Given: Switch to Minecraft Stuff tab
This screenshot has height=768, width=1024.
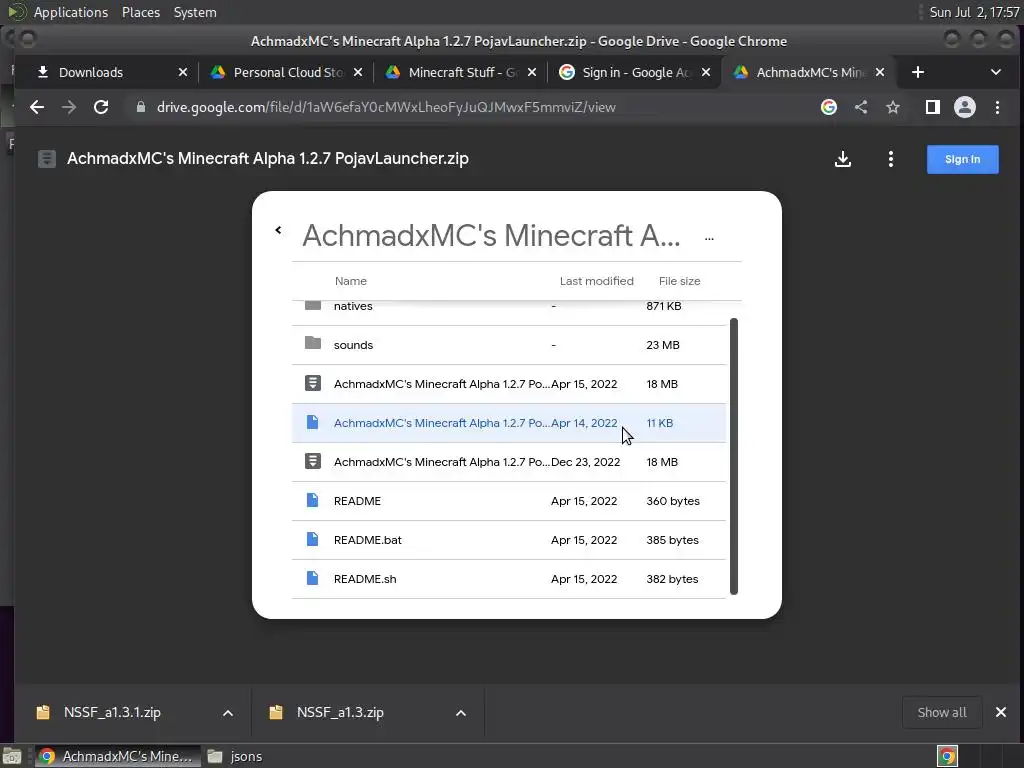Looking at the screenshot, I should [460, 72].
